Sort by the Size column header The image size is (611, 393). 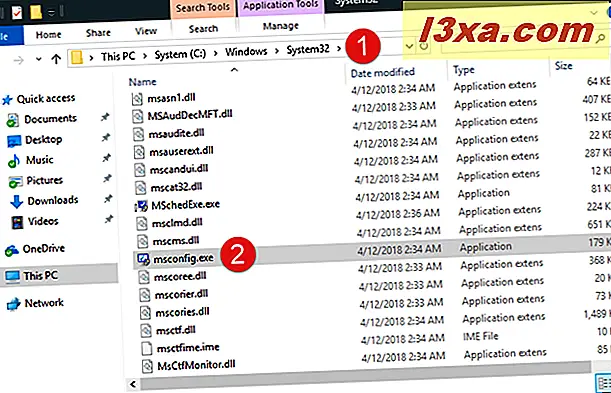coord(563,65)
